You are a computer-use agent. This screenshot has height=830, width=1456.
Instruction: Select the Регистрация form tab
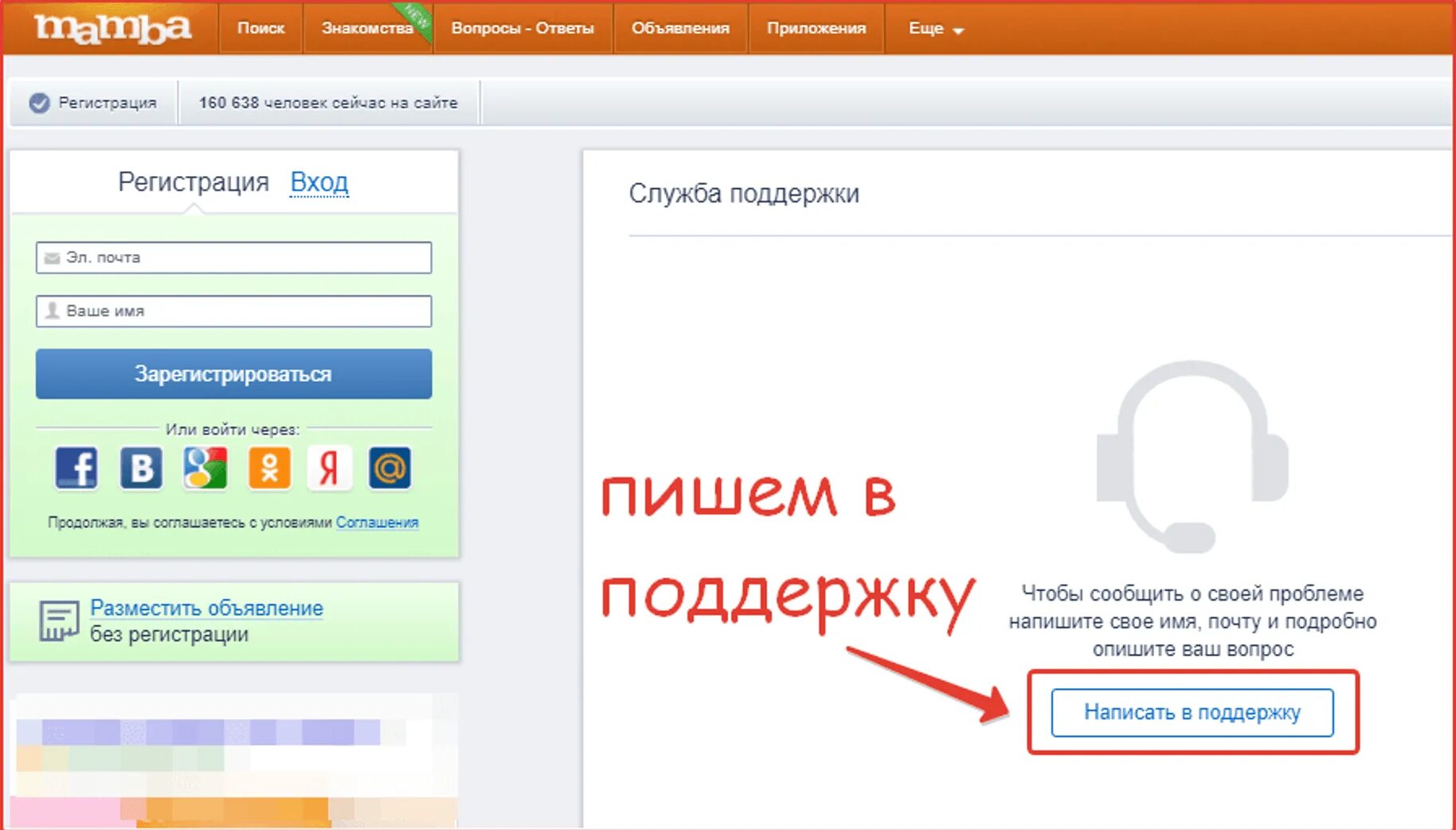coord(194,182)
